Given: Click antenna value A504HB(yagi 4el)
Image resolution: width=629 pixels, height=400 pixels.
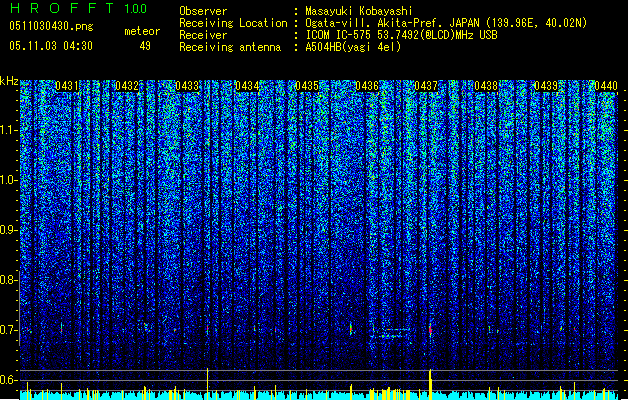Looking at the screenshot, I should pyautogui.click(x=353, y=47).
